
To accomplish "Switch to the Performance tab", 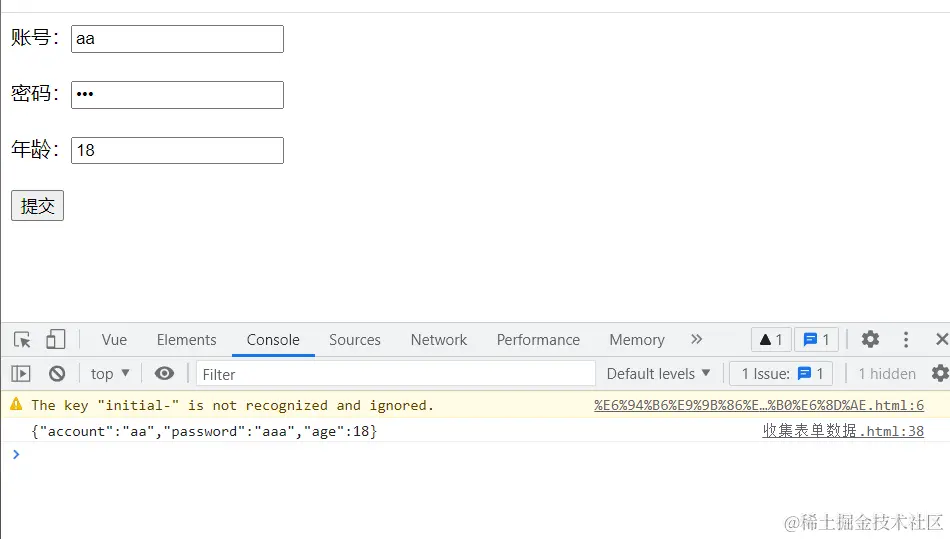I will click(538, 340).
